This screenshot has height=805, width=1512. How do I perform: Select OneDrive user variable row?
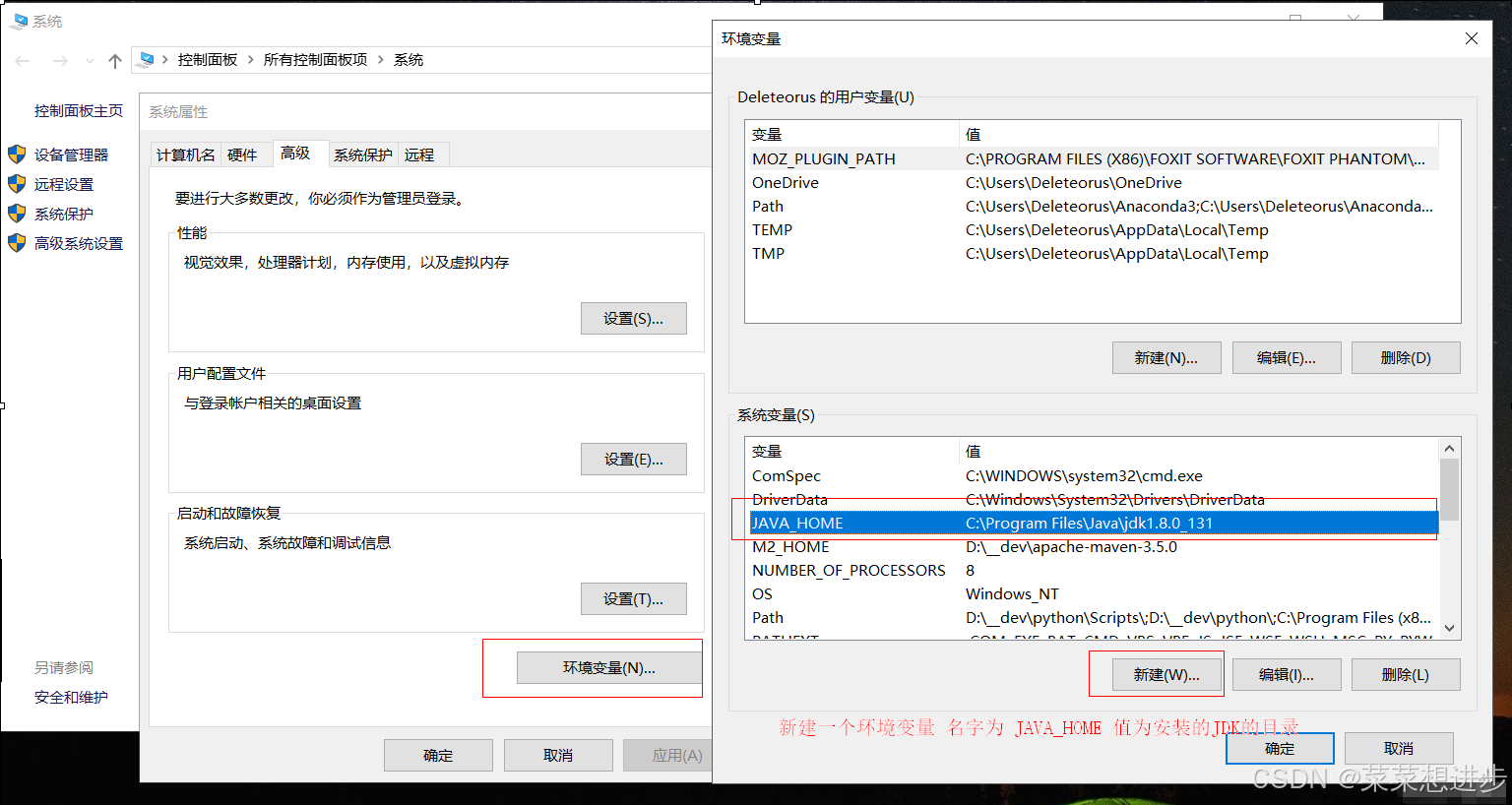coord(1093,183)
